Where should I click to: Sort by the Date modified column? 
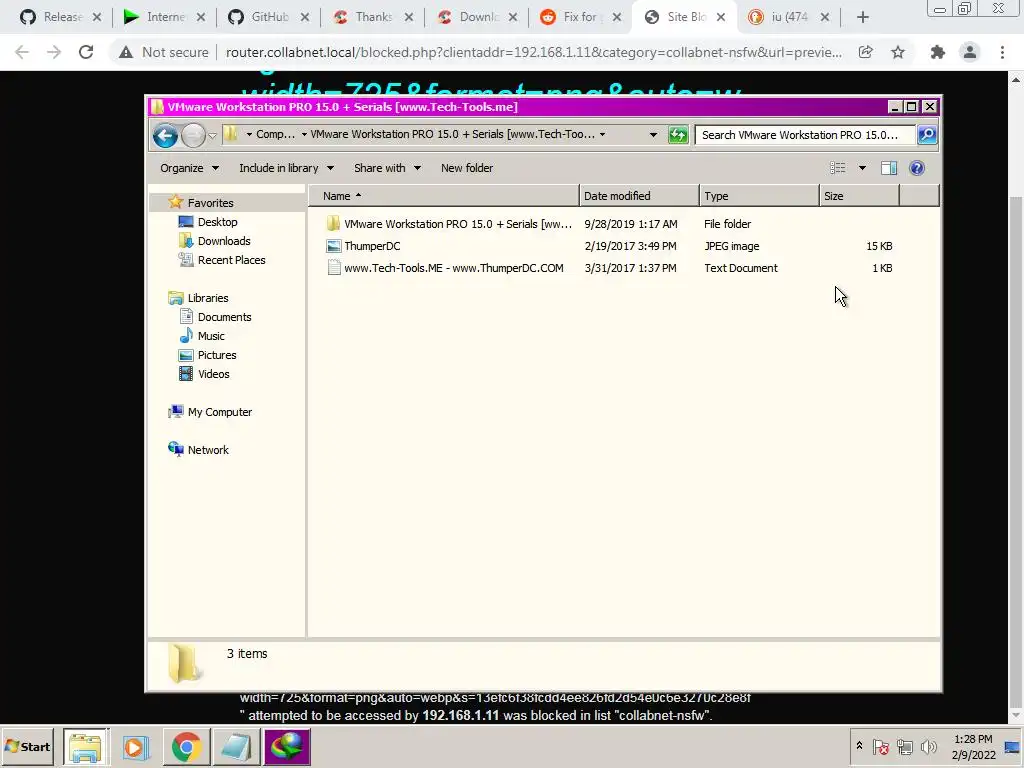tap(639, 196)
